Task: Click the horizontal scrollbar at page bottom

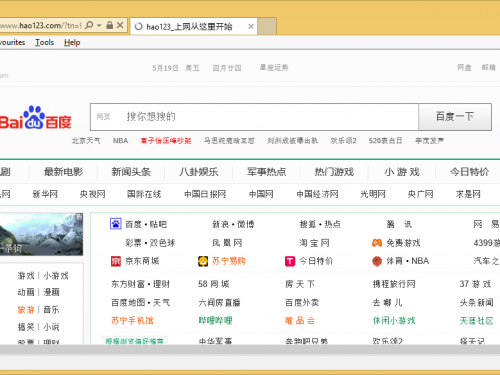Action: 250,350
